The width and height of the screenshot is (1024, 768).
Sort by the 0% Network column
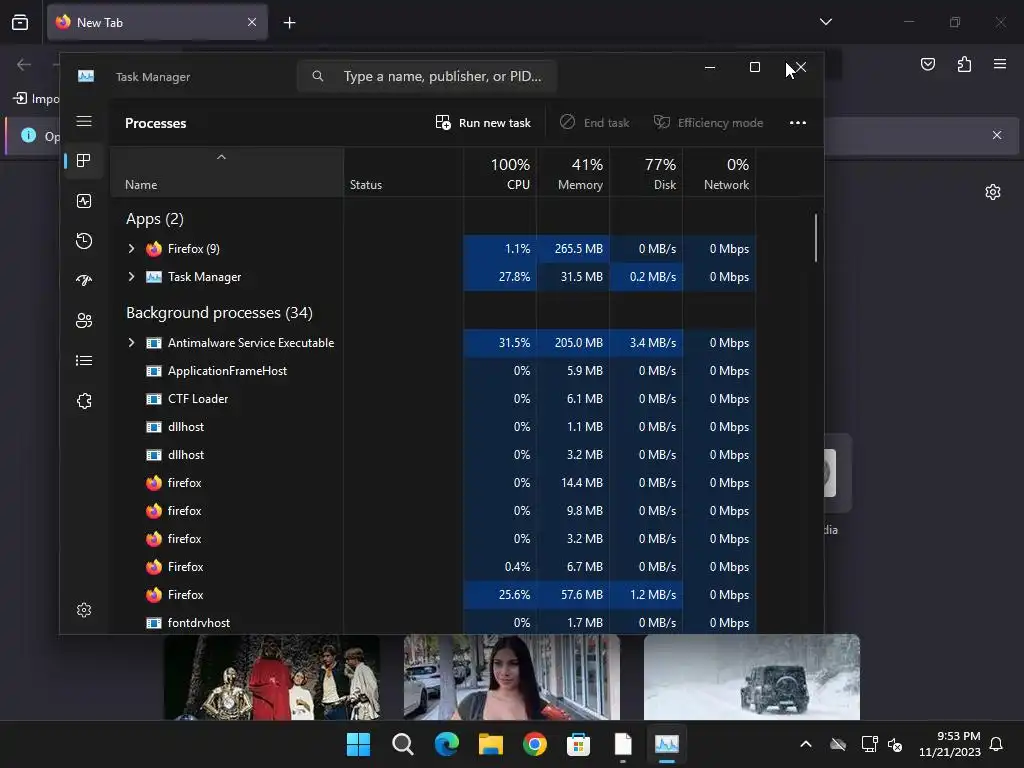pos(720,173)
